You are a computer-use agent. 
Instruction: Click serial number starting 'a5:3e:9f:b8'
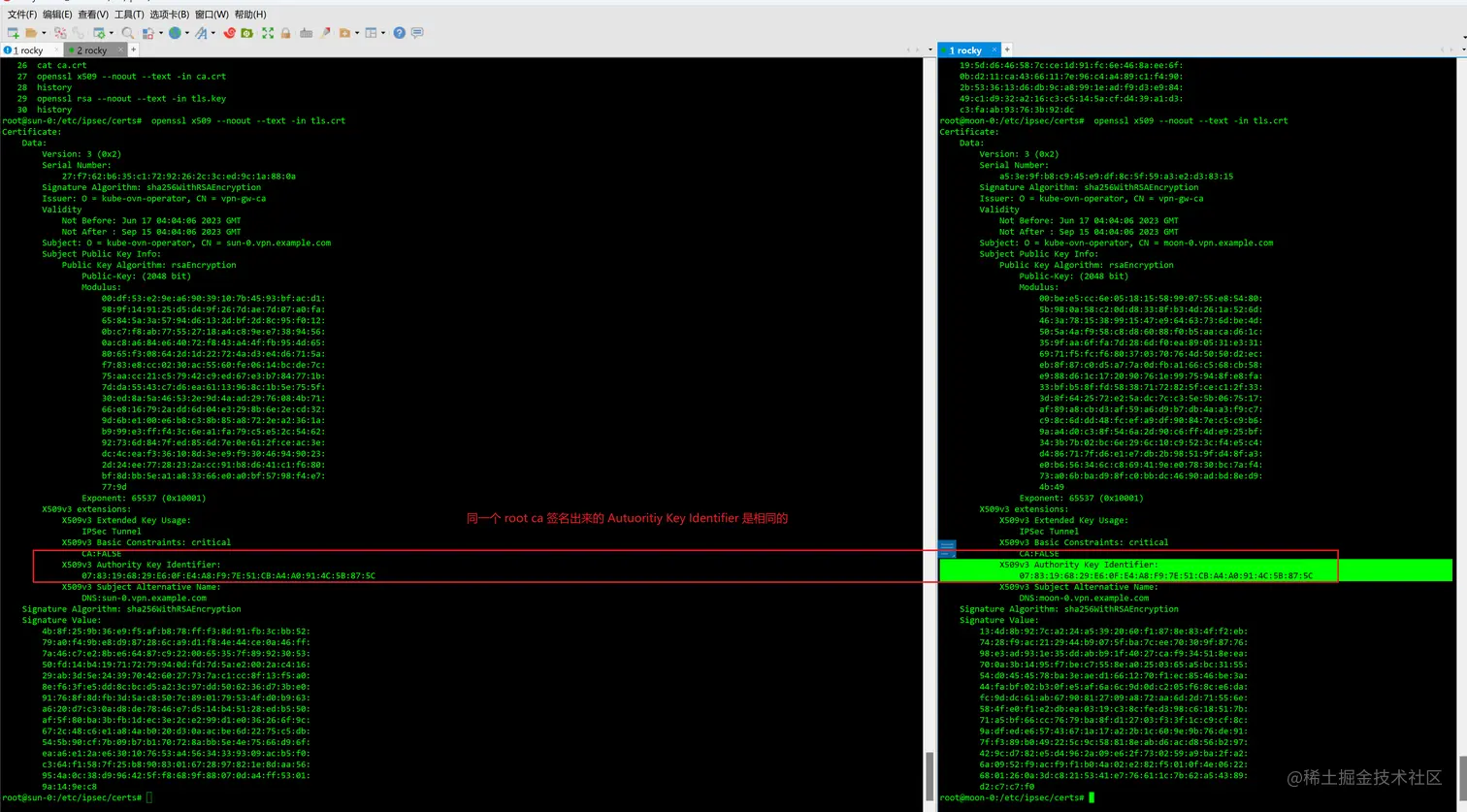coord(1116,177)
